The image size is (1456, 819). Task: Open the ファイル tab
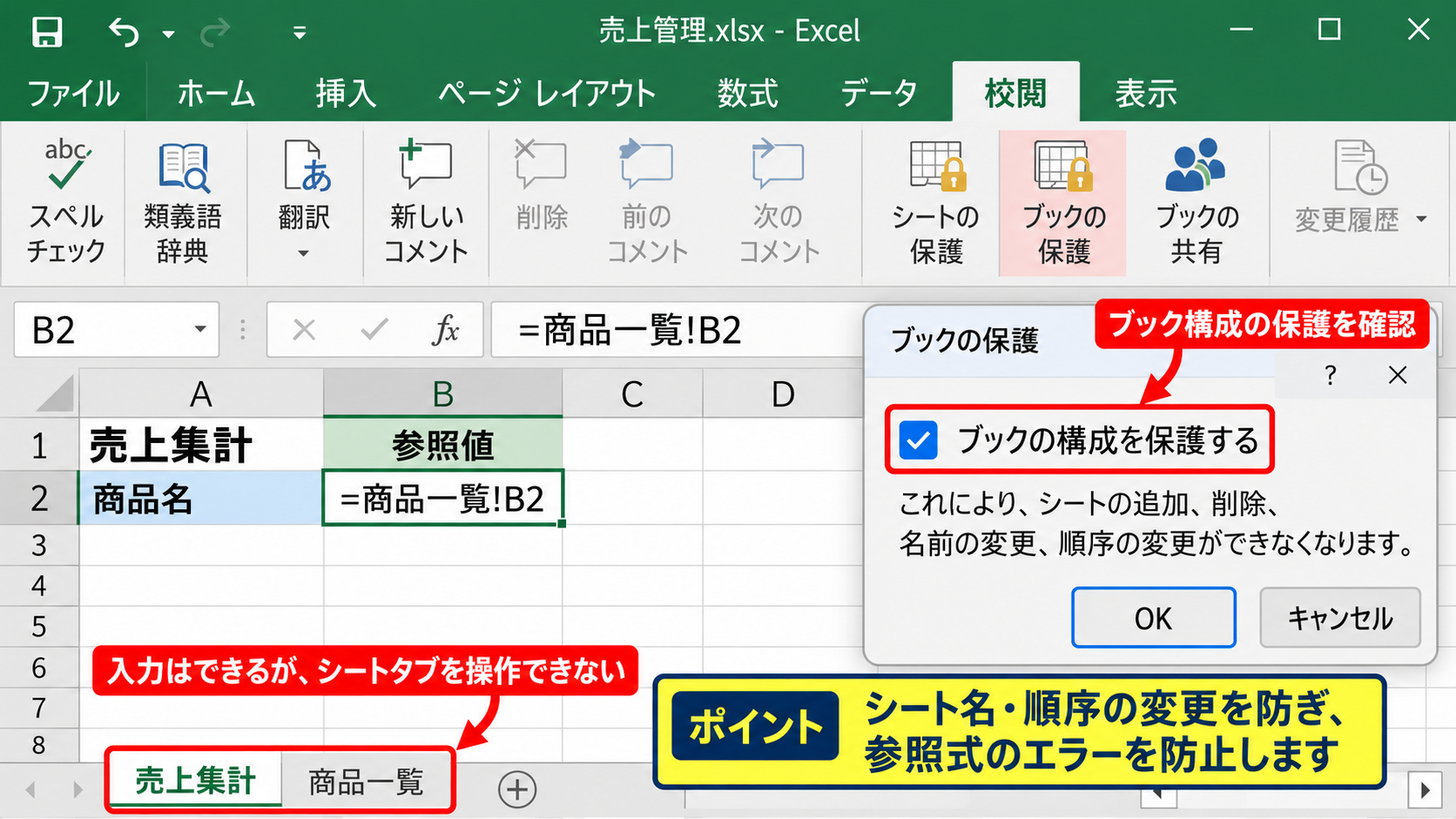click(73, 93)
